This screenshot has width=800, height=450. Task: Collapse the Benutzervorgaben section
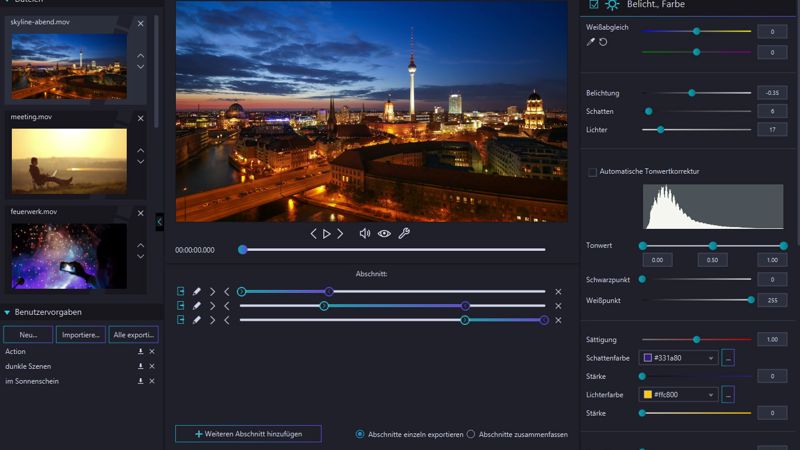click(x=7, y=312)
